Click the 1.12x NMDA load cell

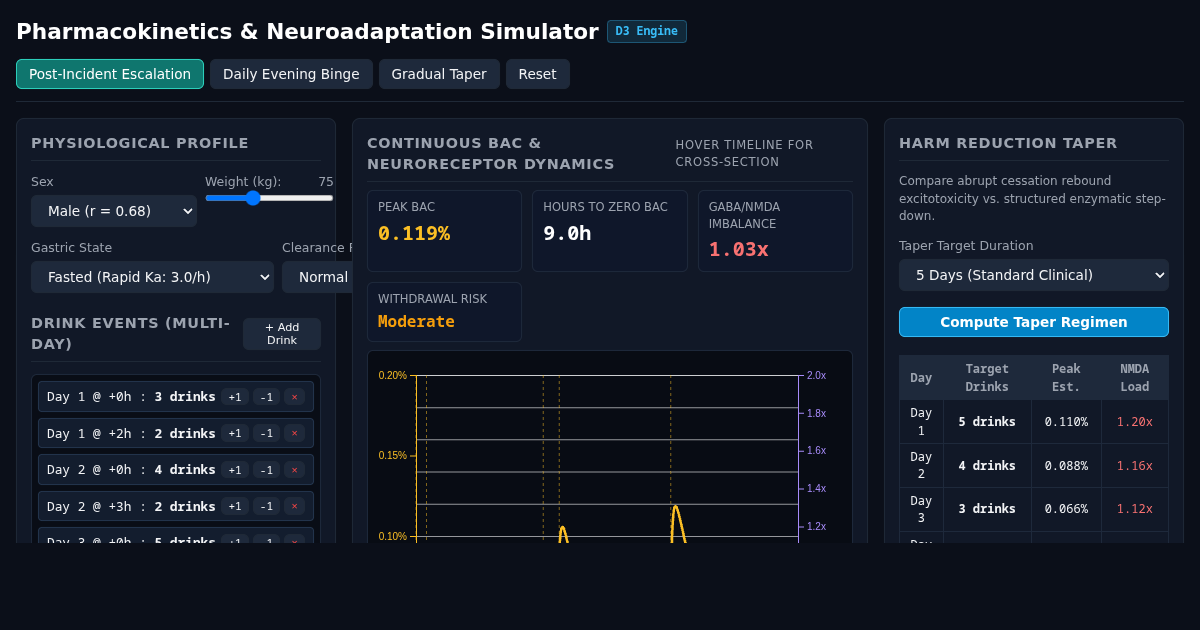tap(1135, 509)
